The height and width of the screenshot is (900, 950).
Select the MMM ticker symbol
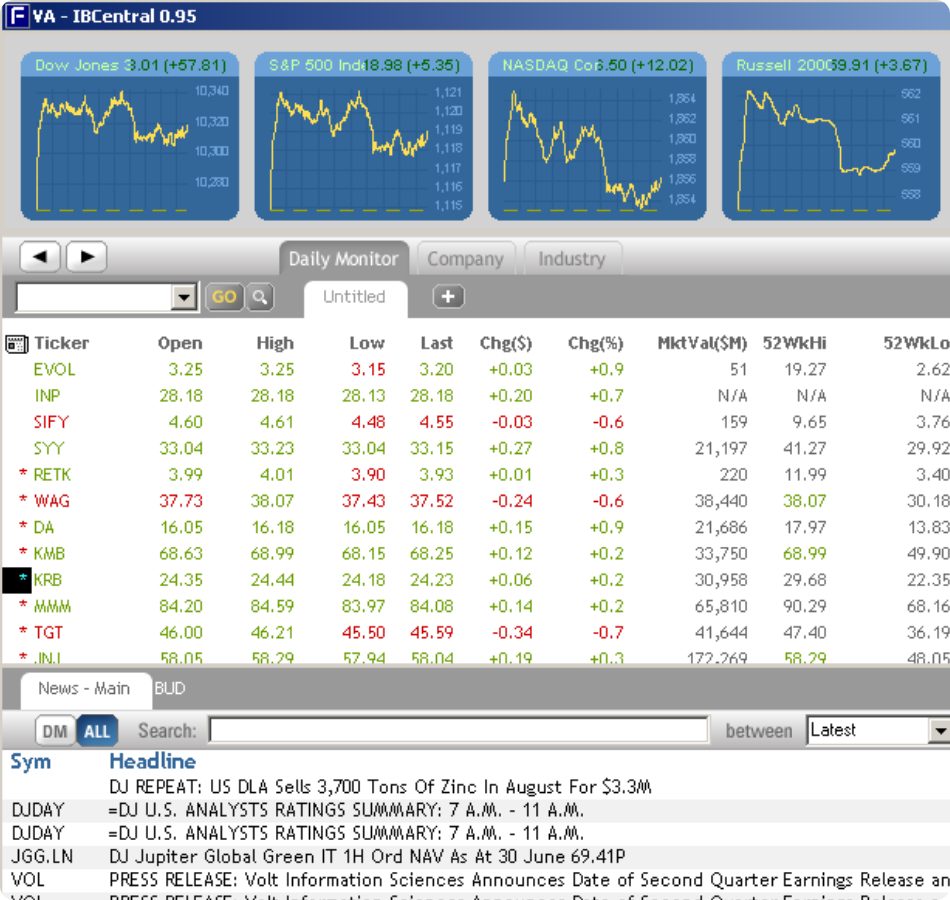pyautogui.click(x=52, y=606)
